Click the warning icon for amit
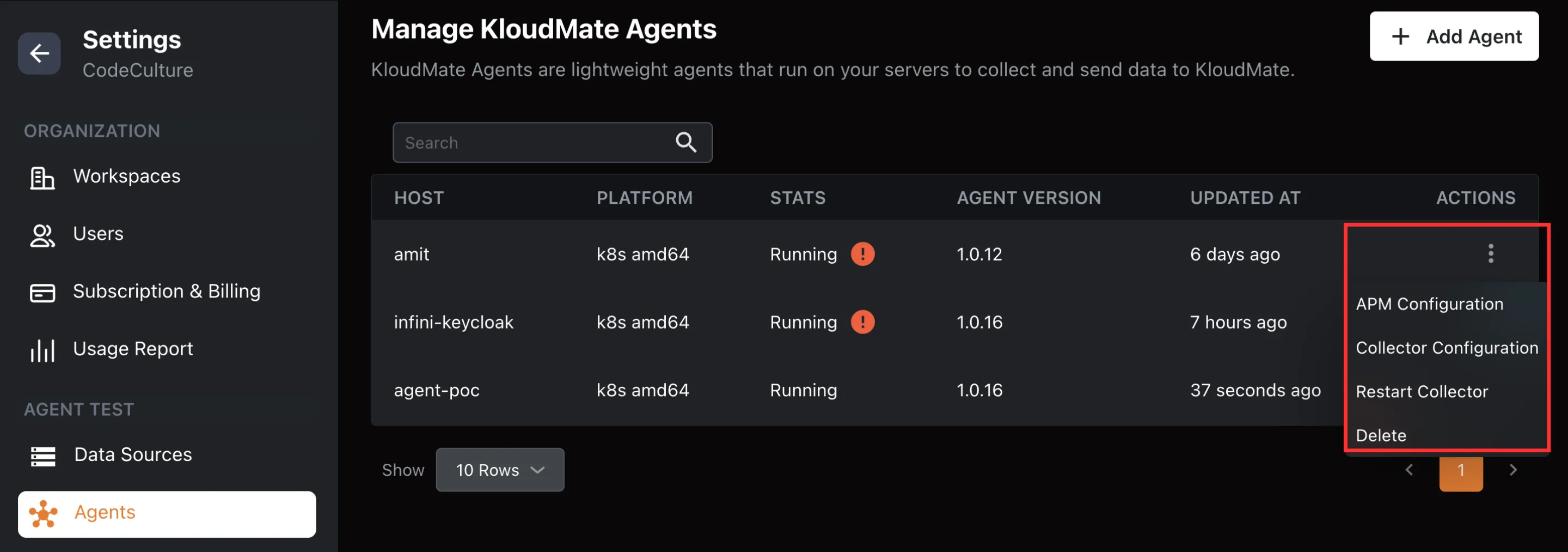The image size is (1568, 552). click(x=862, y=254)
